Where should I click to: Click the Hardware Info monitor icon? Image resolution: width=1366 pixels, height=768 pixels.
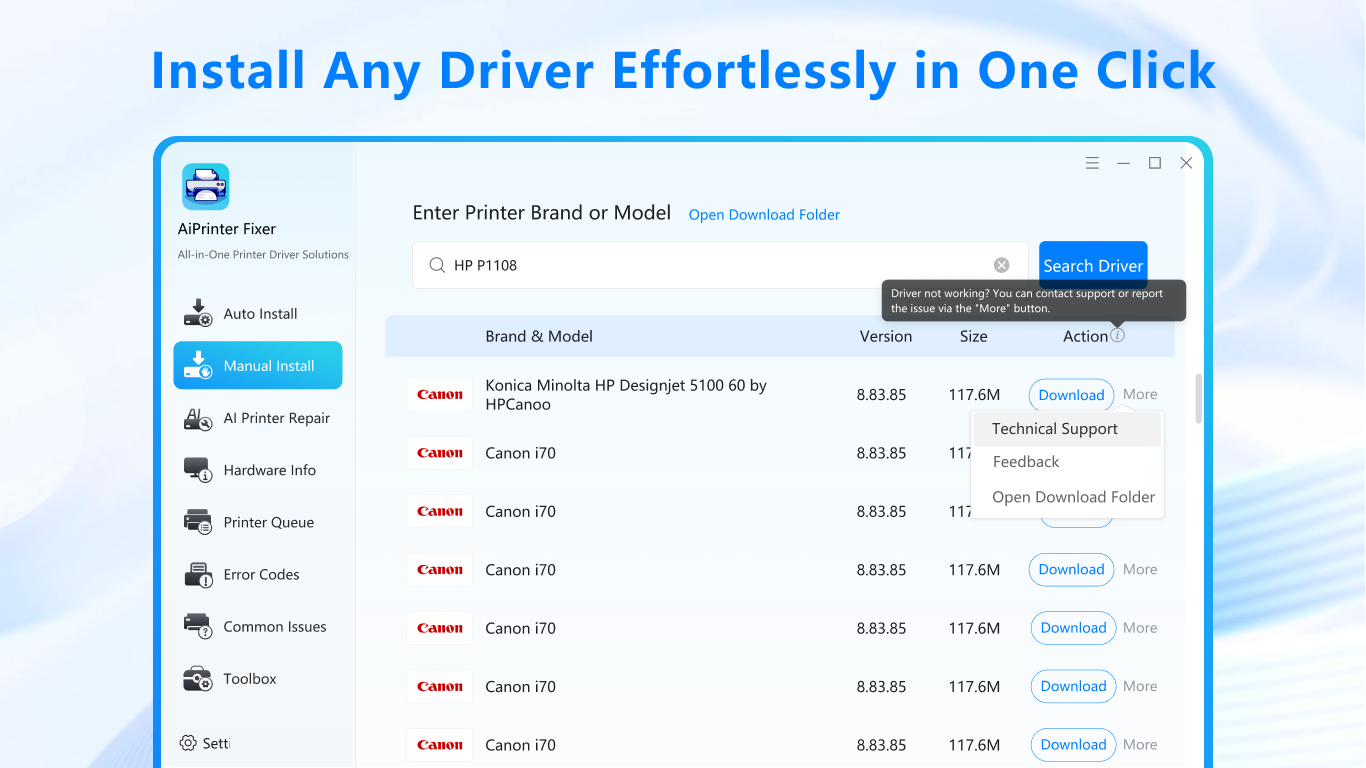click(x=198, y=470)
